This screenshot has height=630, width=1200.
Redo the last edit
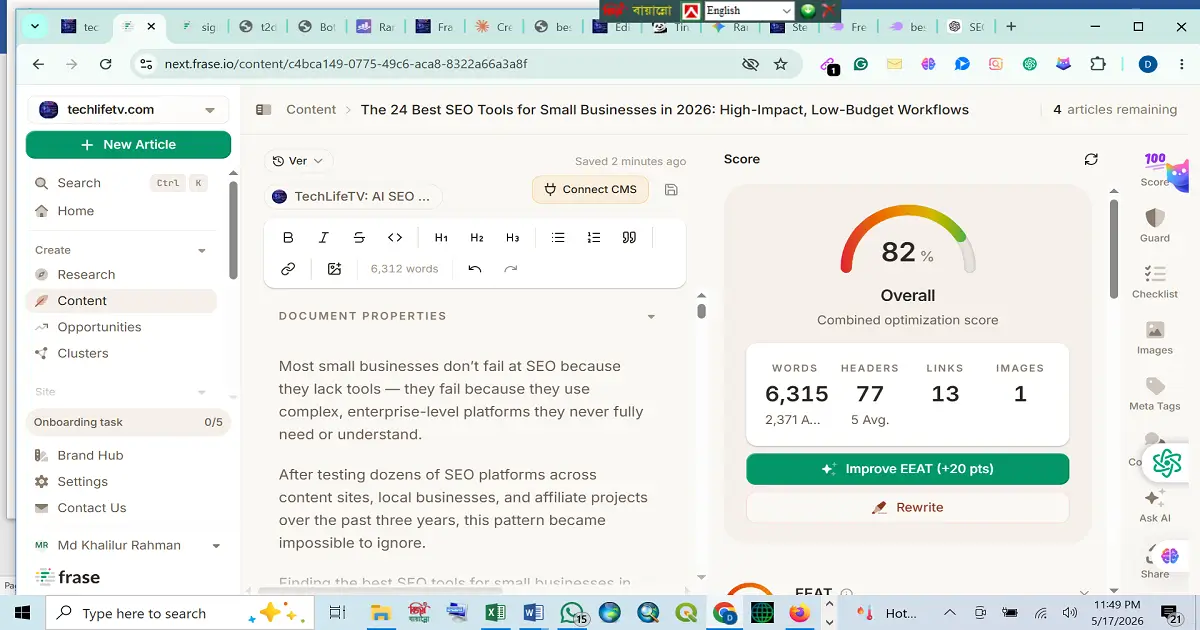(511, 269)
